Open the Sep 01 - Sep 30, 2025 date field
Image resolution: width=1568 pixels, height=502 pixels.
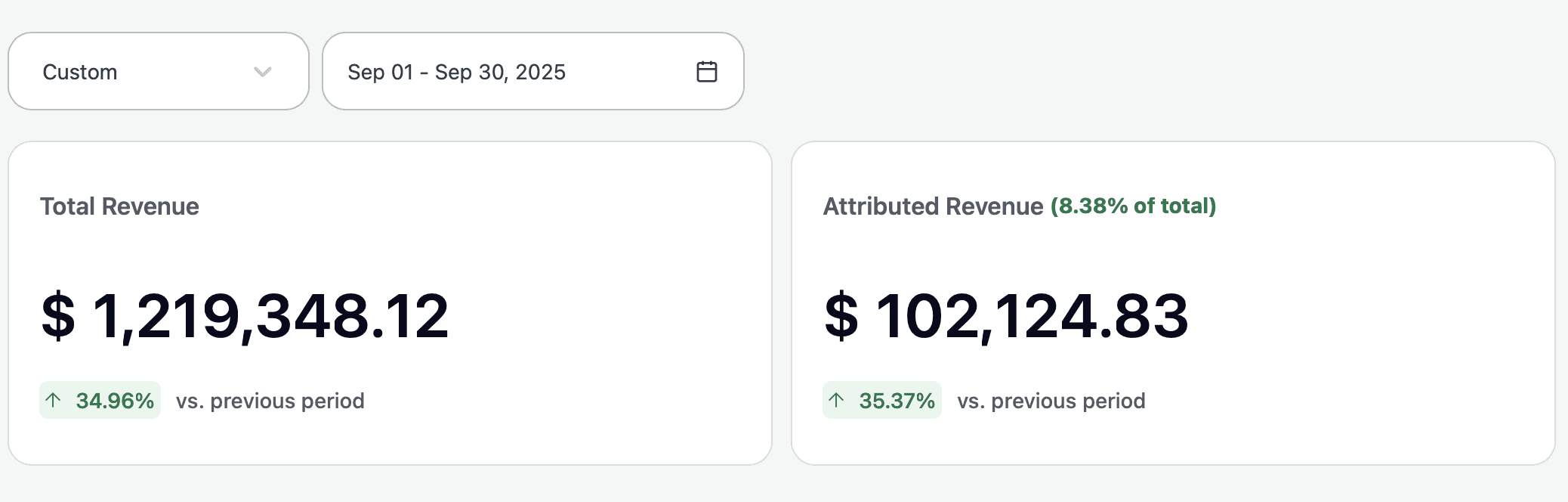[x=533, y=71]
